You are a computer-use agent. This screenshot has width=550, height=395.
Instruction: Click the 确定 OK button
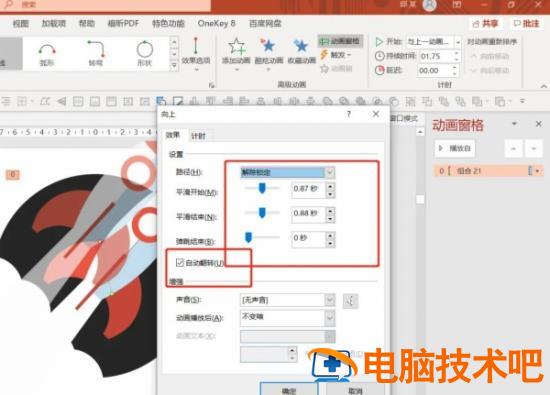[289, 390]
